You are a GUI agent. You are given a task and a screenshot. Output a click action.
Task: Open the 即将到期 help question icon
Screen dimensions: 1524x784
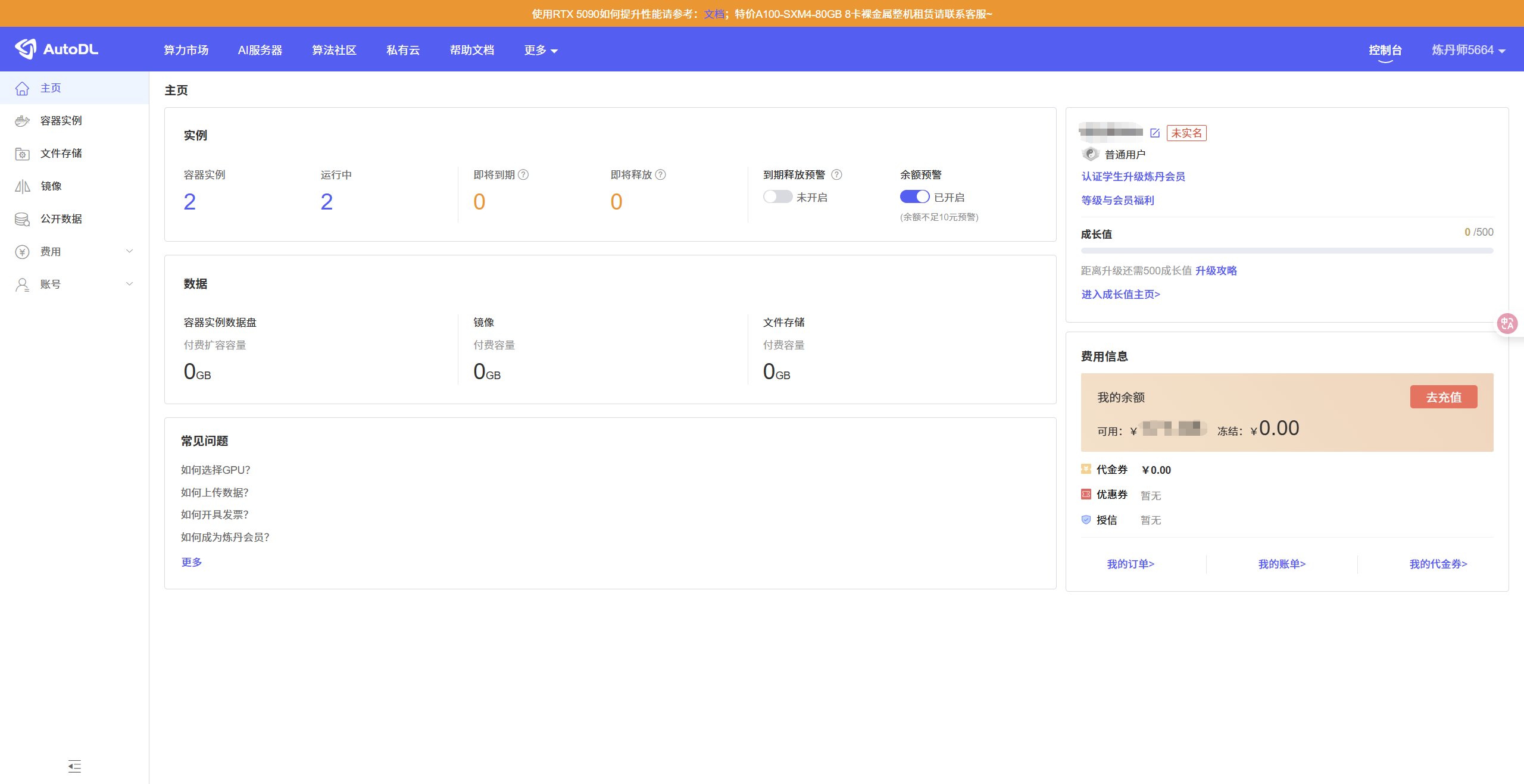[x=523, y=174]
